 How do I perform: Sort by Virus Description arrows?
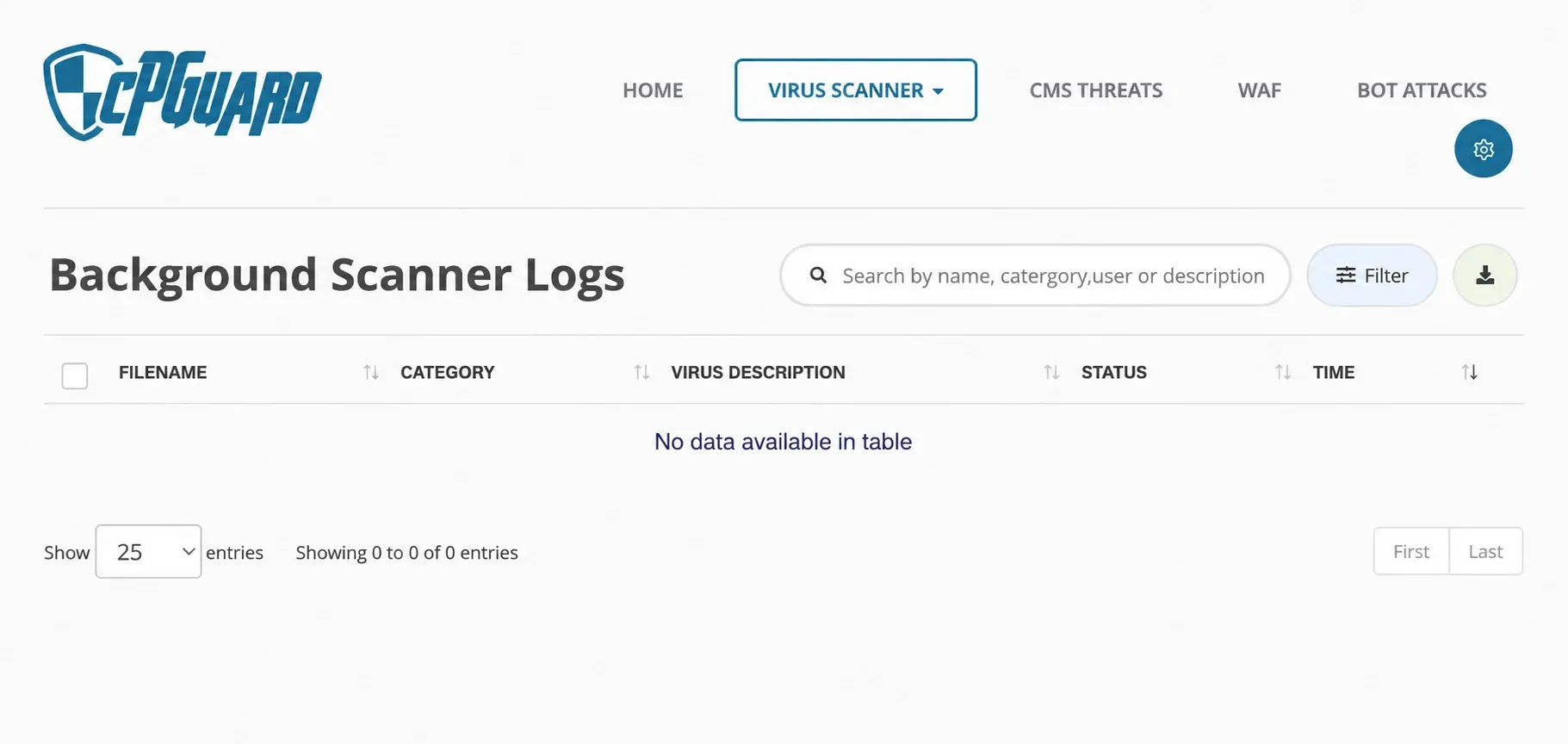coord(1051,372)
